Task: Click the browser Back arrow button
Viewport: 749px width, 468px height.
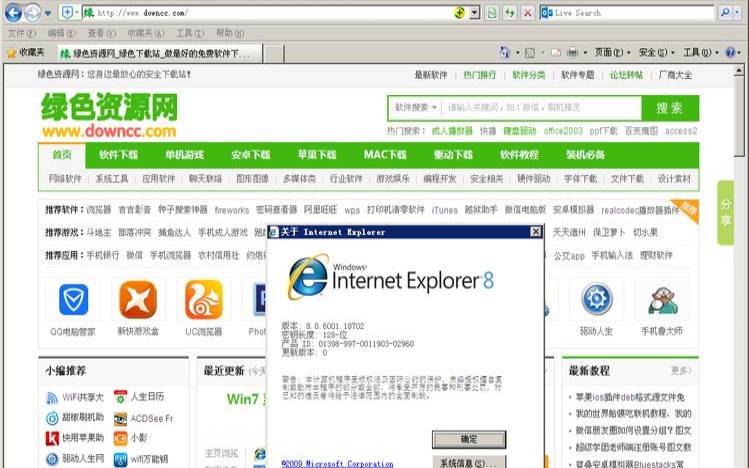Action: tap(13, 12)
